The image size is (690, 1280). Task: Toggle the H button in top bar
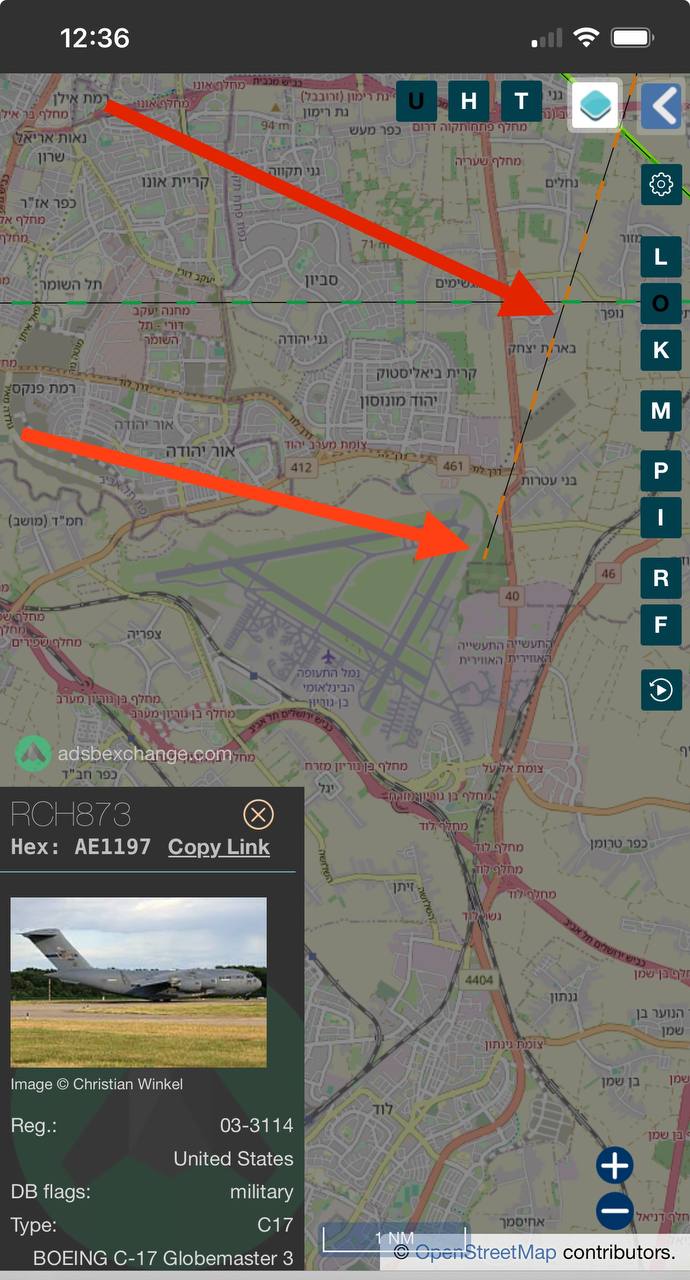tap(468, 101)
